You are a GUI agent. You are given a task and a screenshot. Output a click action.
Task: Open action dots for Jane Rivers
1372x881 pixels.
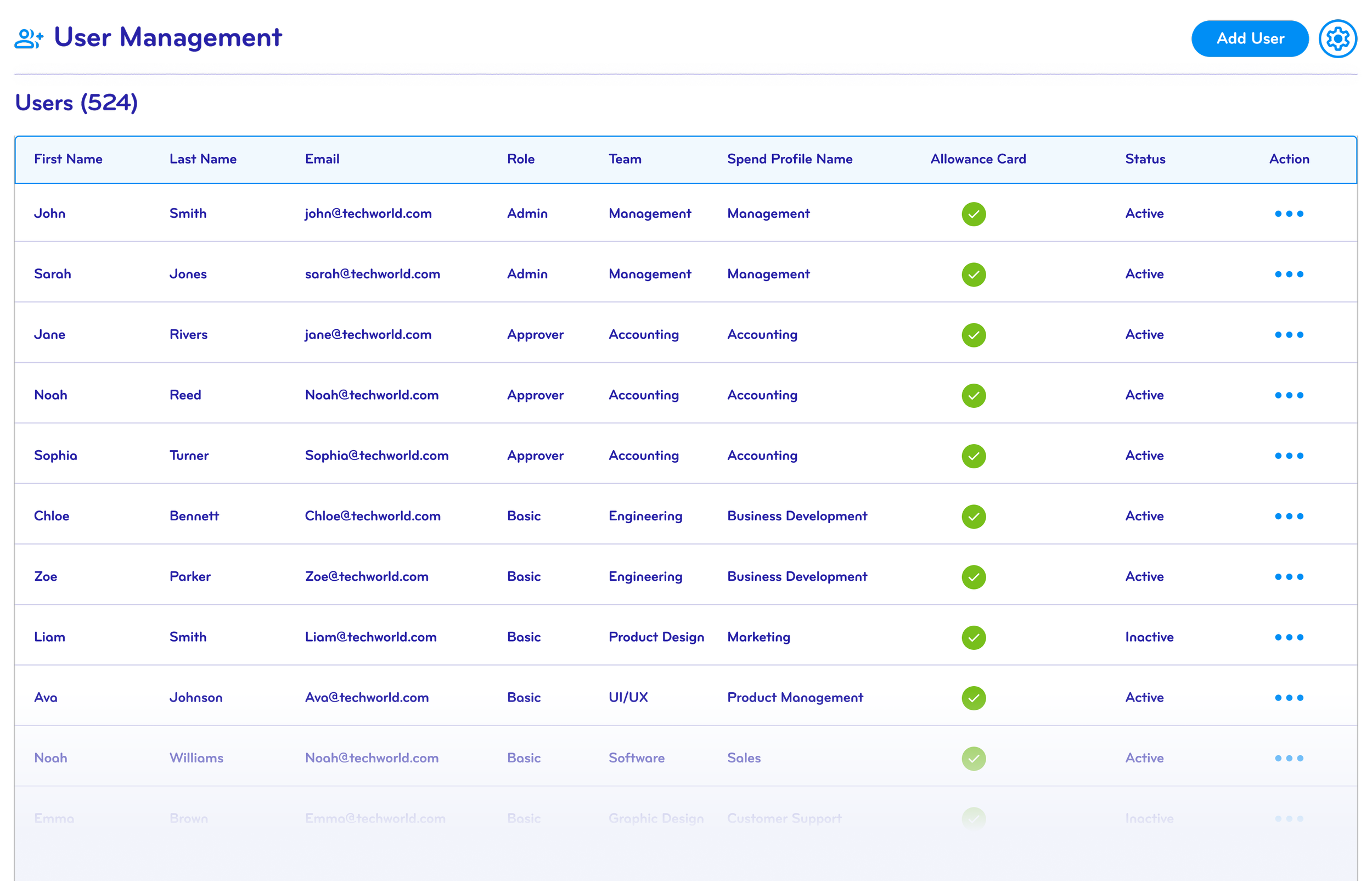(x=1289, y=335)
